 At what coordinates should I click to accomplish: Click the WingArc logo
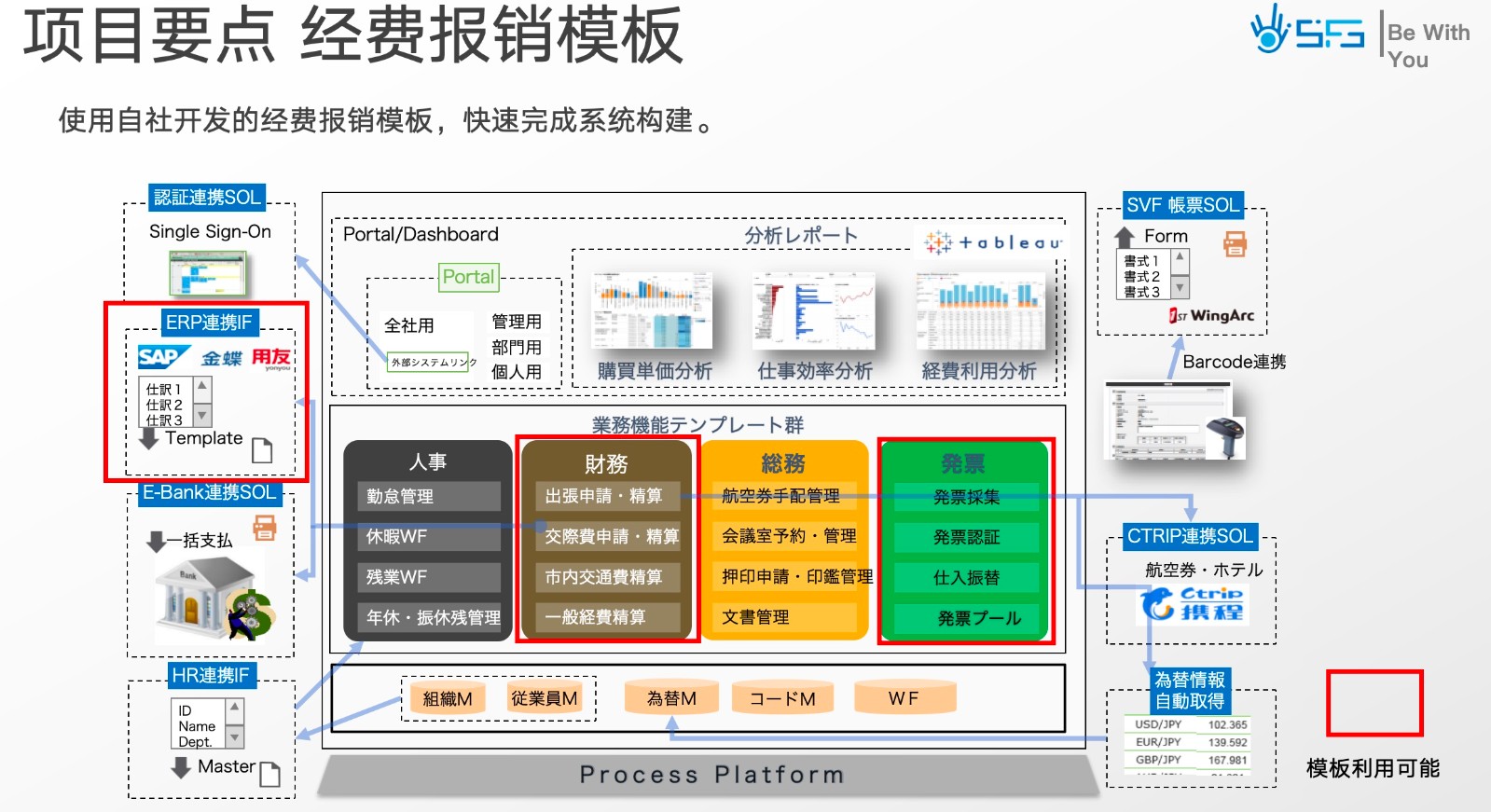click(1212, 316)
